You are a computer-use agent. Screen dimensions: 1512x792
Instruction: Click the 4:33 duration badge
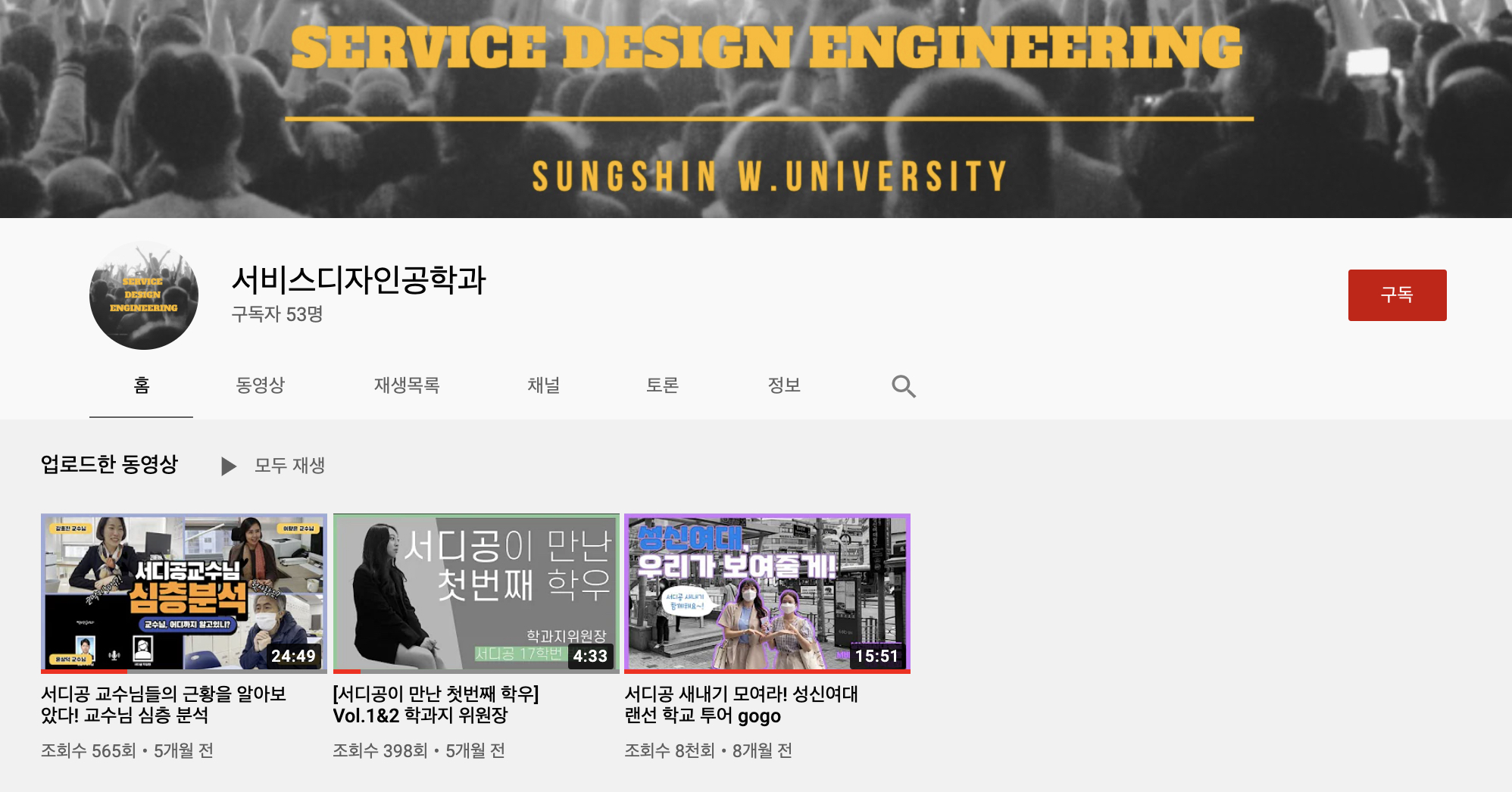pyautogui.click(x=590, y=656)
